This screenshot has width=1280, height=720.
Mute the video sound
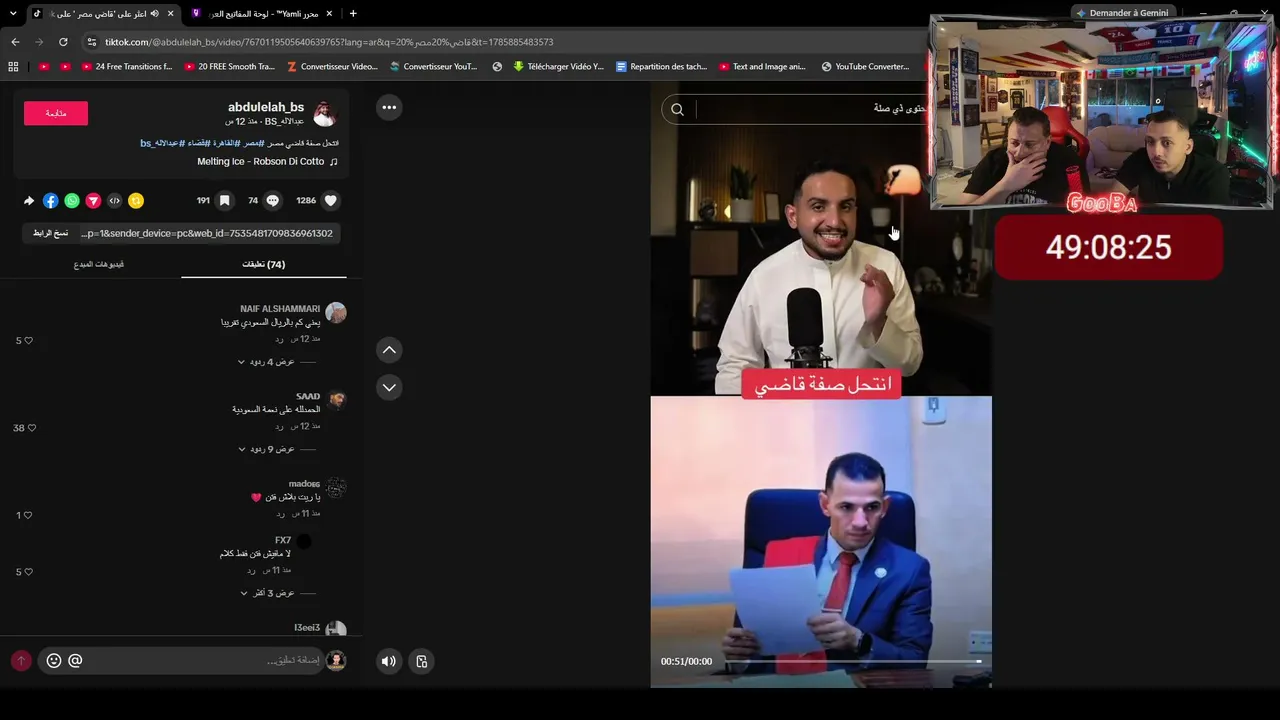(x=389, y=661)
